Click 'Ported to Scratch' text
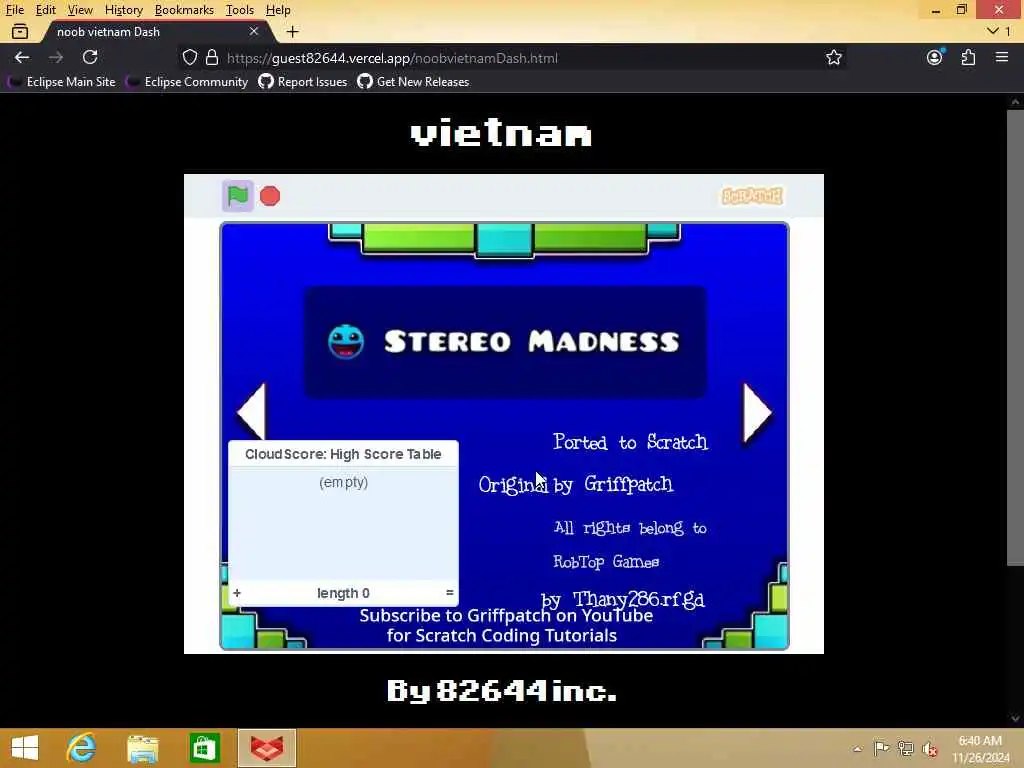Viewport: 1024px width, 768px height. pos(630,442)
